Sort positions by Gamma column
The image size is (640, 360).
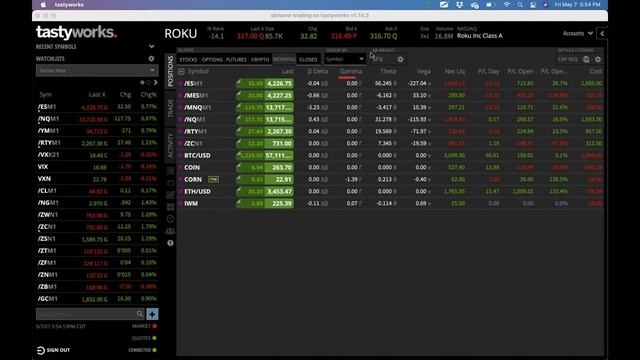pyautogui.click(x=350, y=71)
